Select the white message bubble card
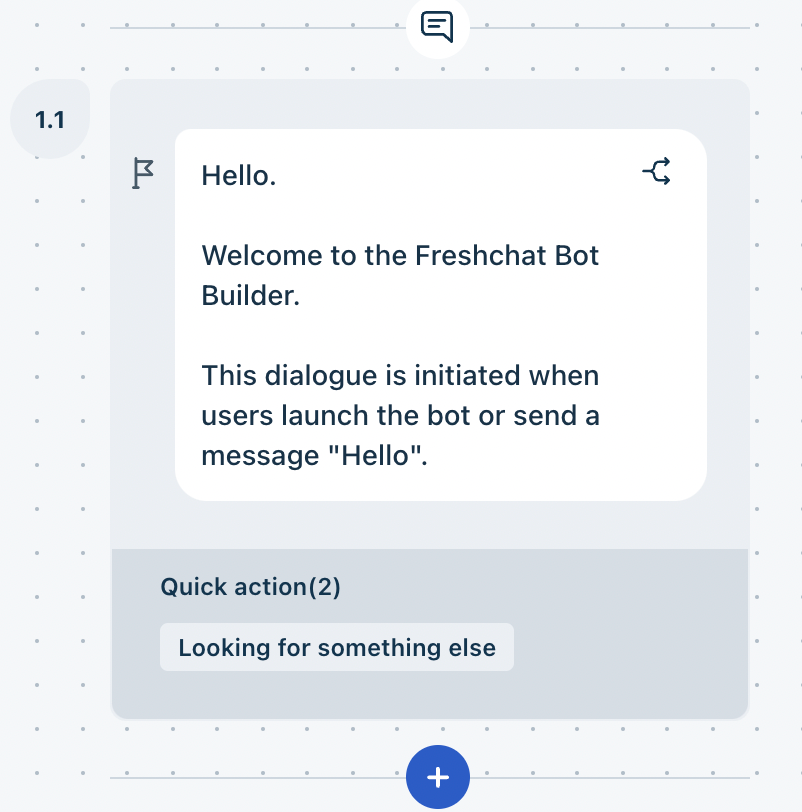The height and width of the screenshot is (812, 802). click(441, 315)
